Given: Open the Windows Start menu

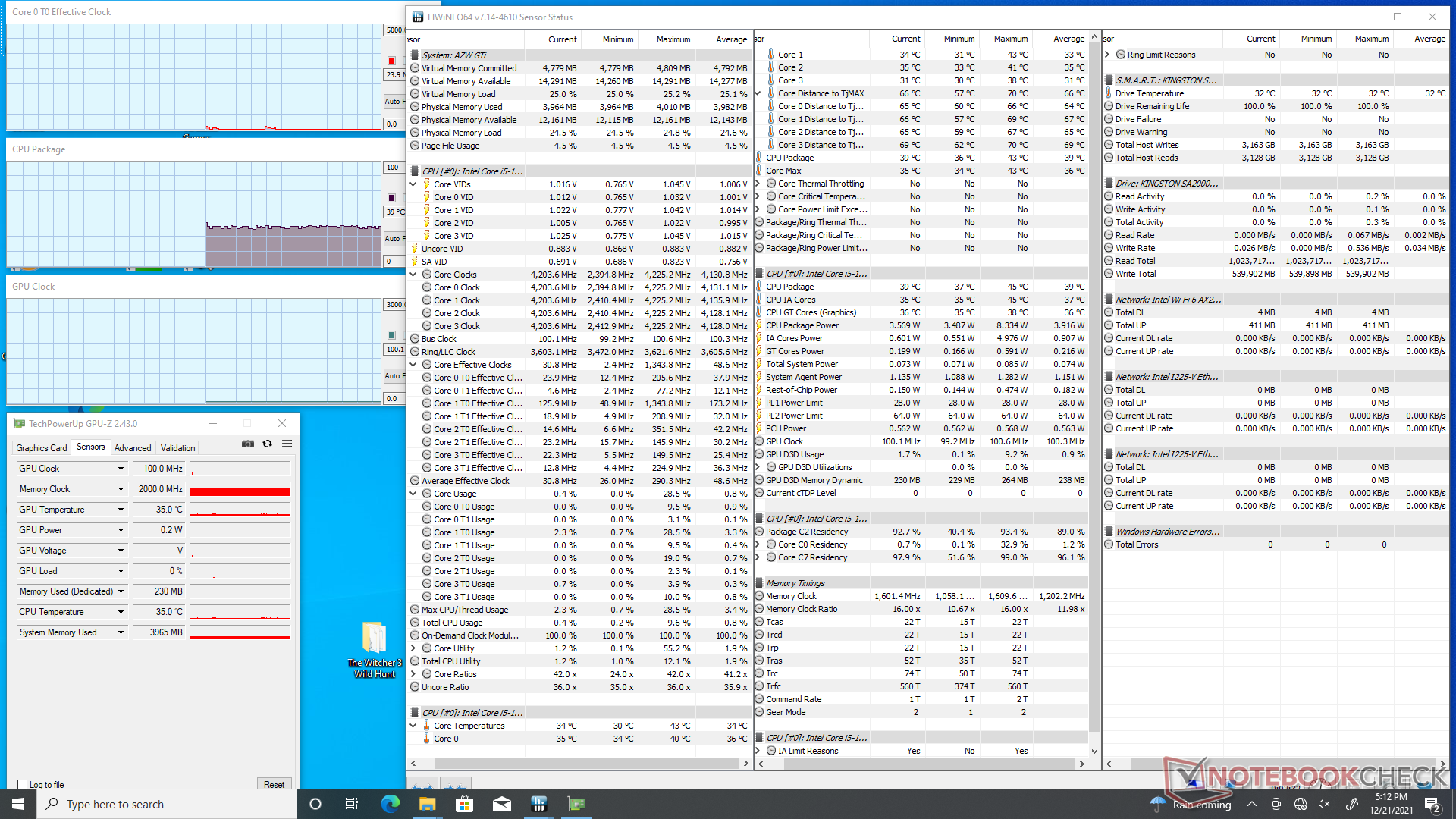Looking at the screenshot, I should [x=18, y=804].
